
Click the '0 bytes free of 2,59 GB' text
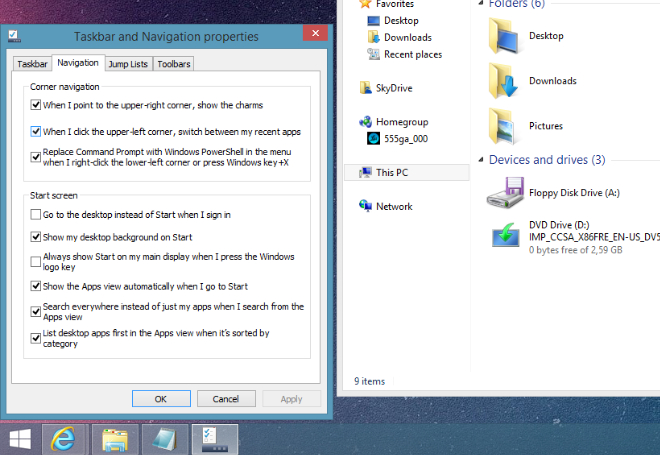pos(575,250)
